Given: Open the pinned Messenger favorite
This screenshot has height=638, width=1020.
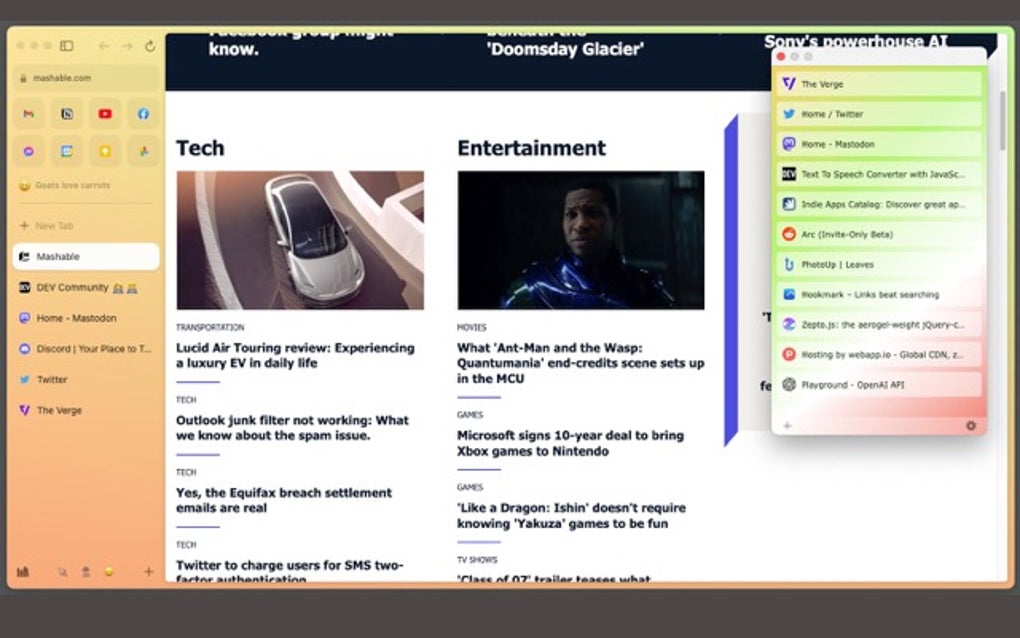Looking at the screenshot, I should pos(29,152).
